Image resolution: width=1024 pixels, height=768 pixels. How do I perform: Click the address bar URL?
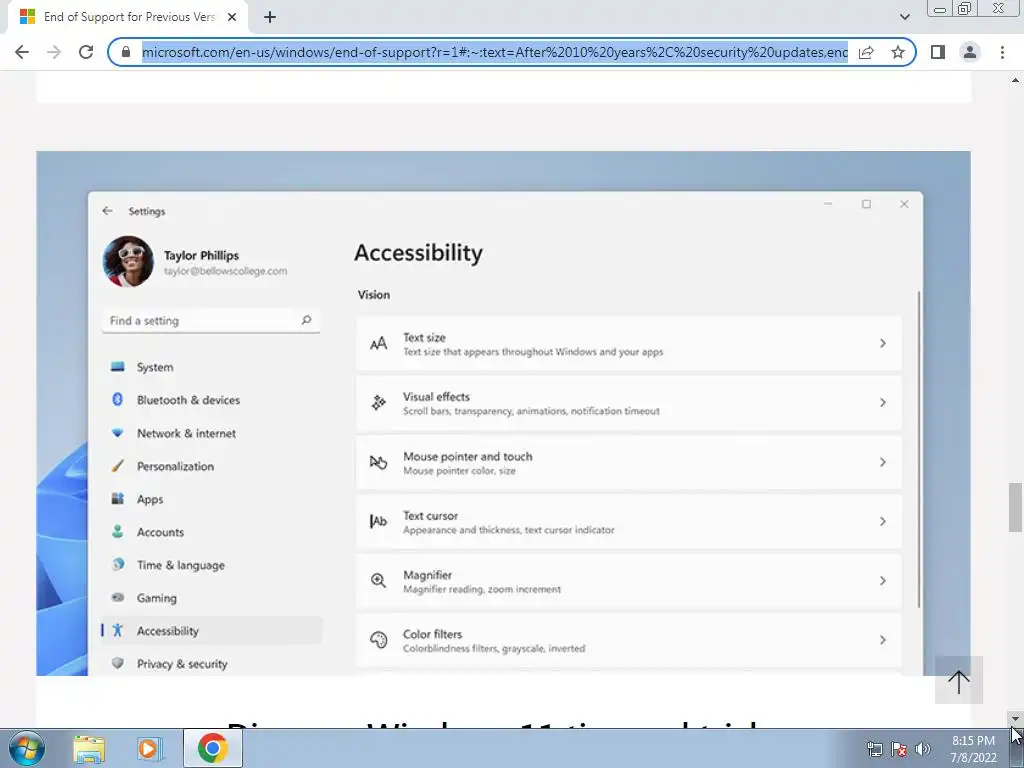click(x=494, y=52)
